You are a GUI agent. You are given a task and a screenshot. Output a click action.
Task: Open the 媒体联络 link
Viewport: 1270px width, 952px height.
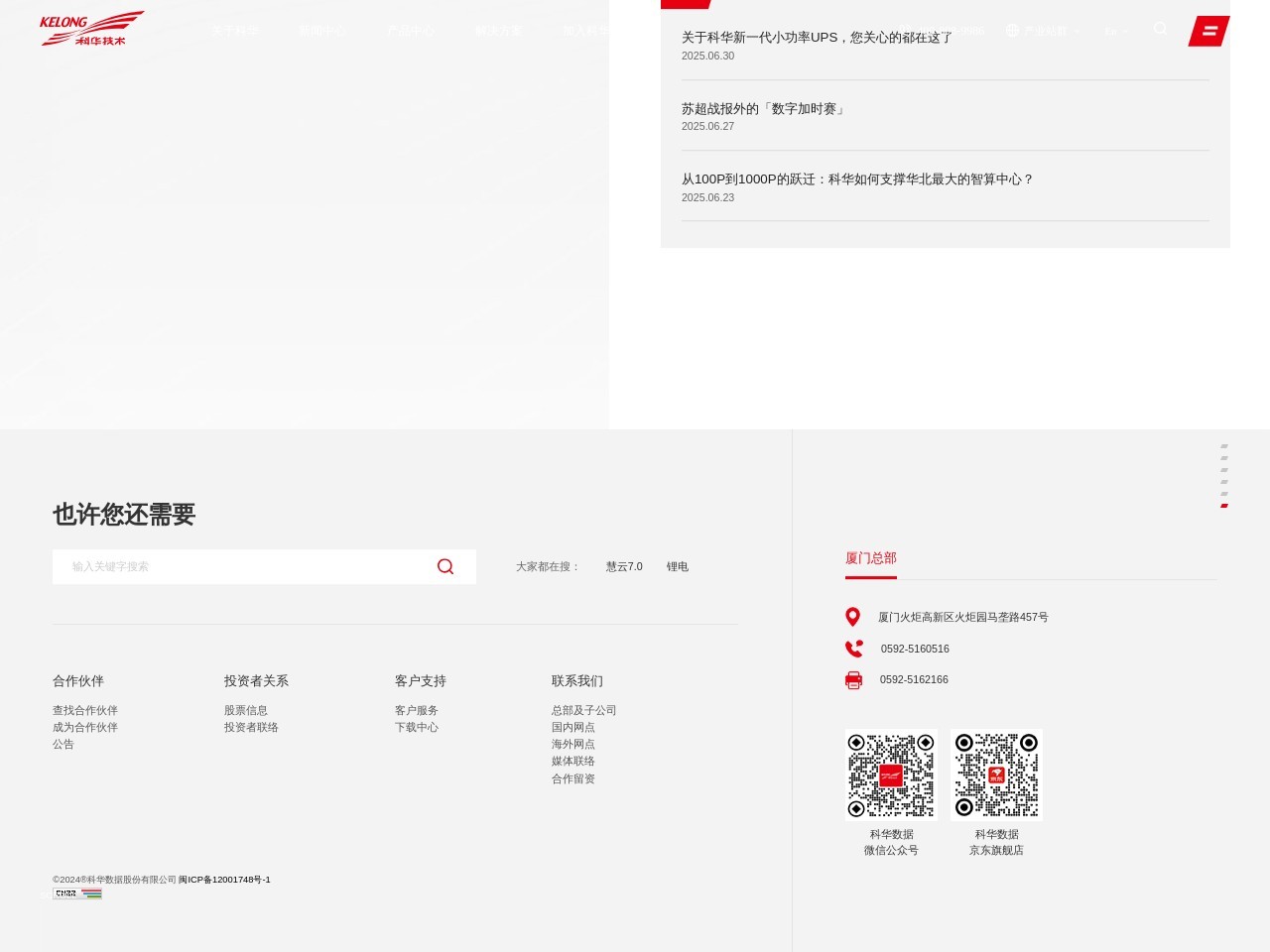[573, 762]
